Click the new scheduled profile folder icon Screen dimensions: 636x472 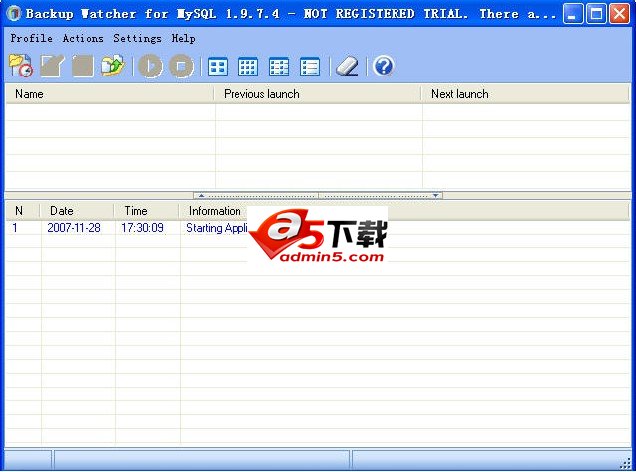coord(21,66)
